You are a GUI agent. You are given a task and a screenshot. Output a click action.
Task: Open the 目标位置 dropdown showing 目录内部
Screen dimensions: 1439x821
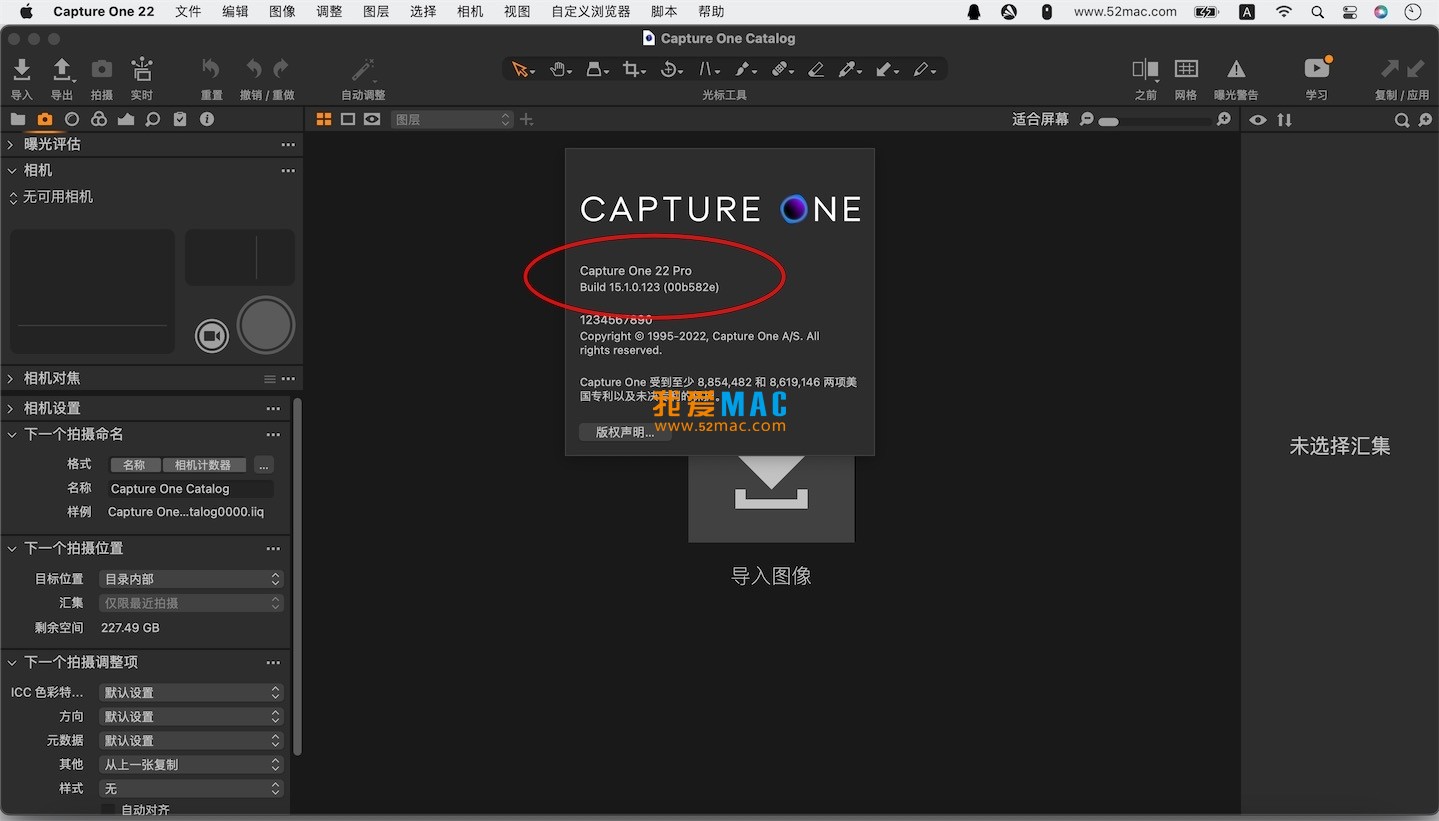(190, 578)
